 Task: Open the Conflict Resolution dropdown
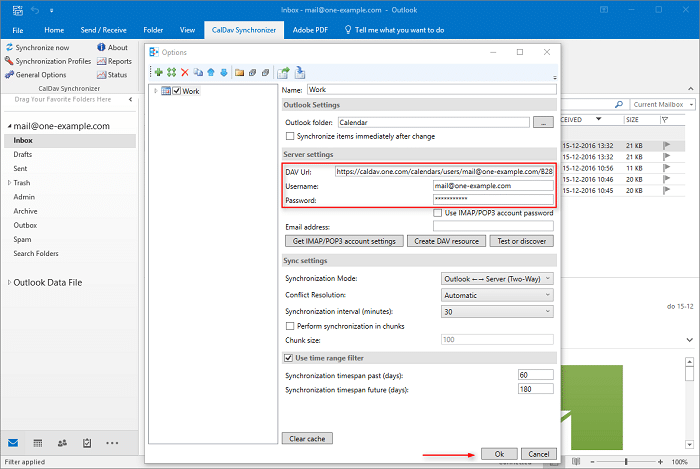(x=497, y=295)
